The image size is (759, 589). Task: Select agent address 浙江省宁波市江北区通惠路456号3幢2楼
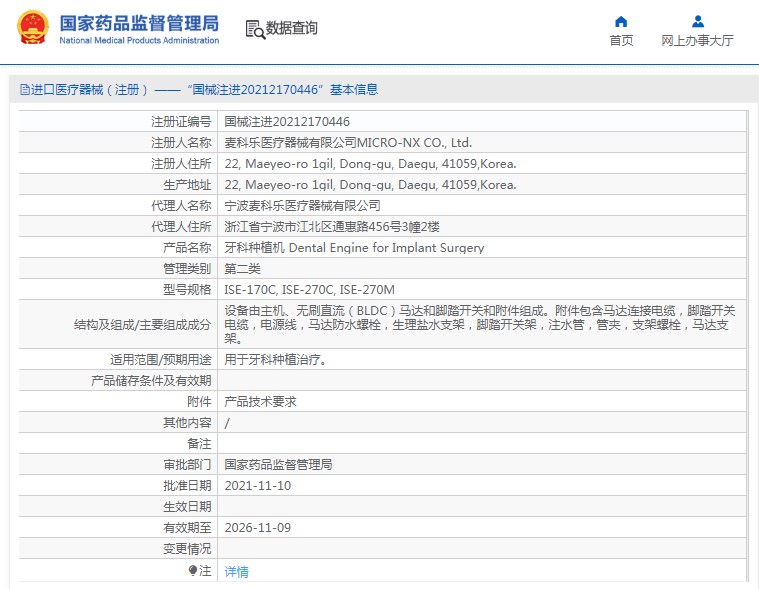[x=332, y=227]
